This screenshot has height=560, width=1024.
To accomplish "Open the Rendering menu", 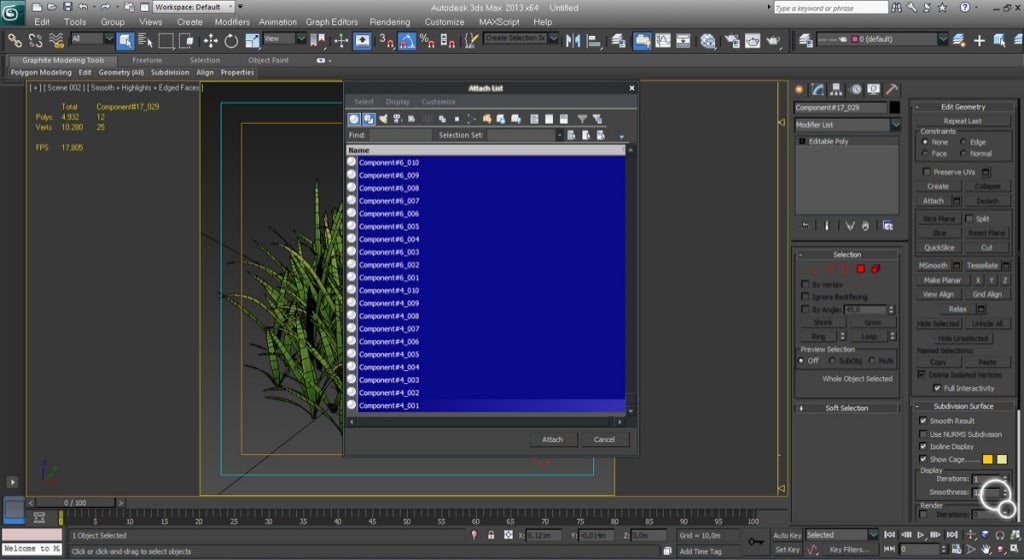I will (x=390, y=22).
